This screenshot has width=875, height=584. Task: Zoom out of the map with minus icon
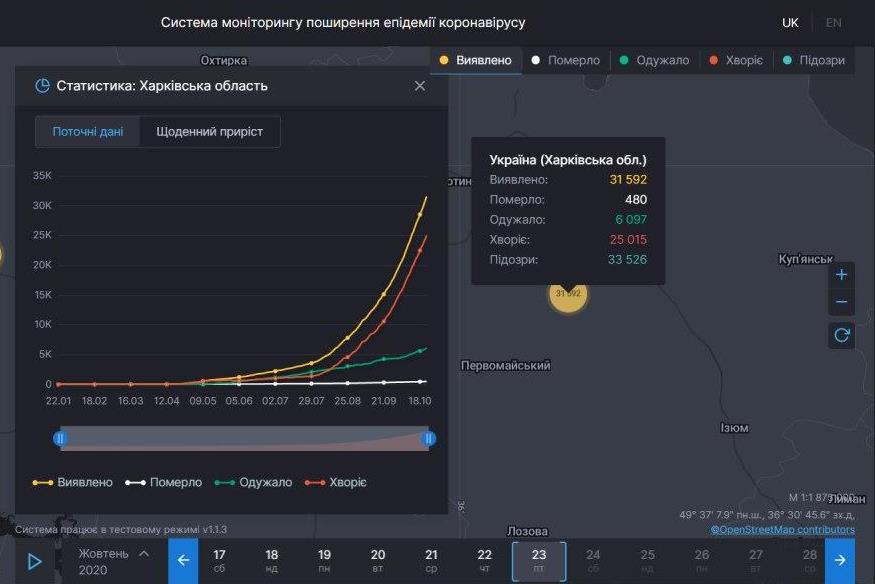(x=841, y=300)
